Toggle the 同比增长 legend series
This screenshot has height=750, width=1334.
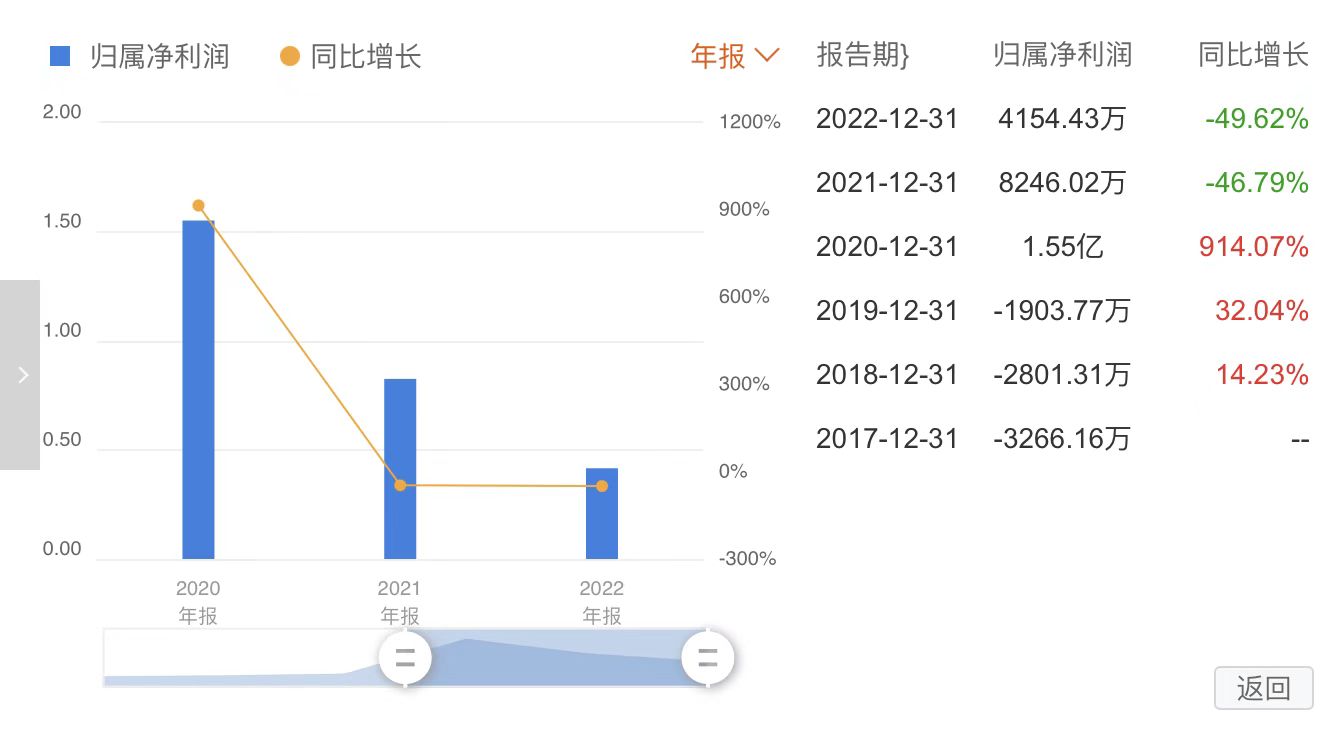[x=351, y=56]
